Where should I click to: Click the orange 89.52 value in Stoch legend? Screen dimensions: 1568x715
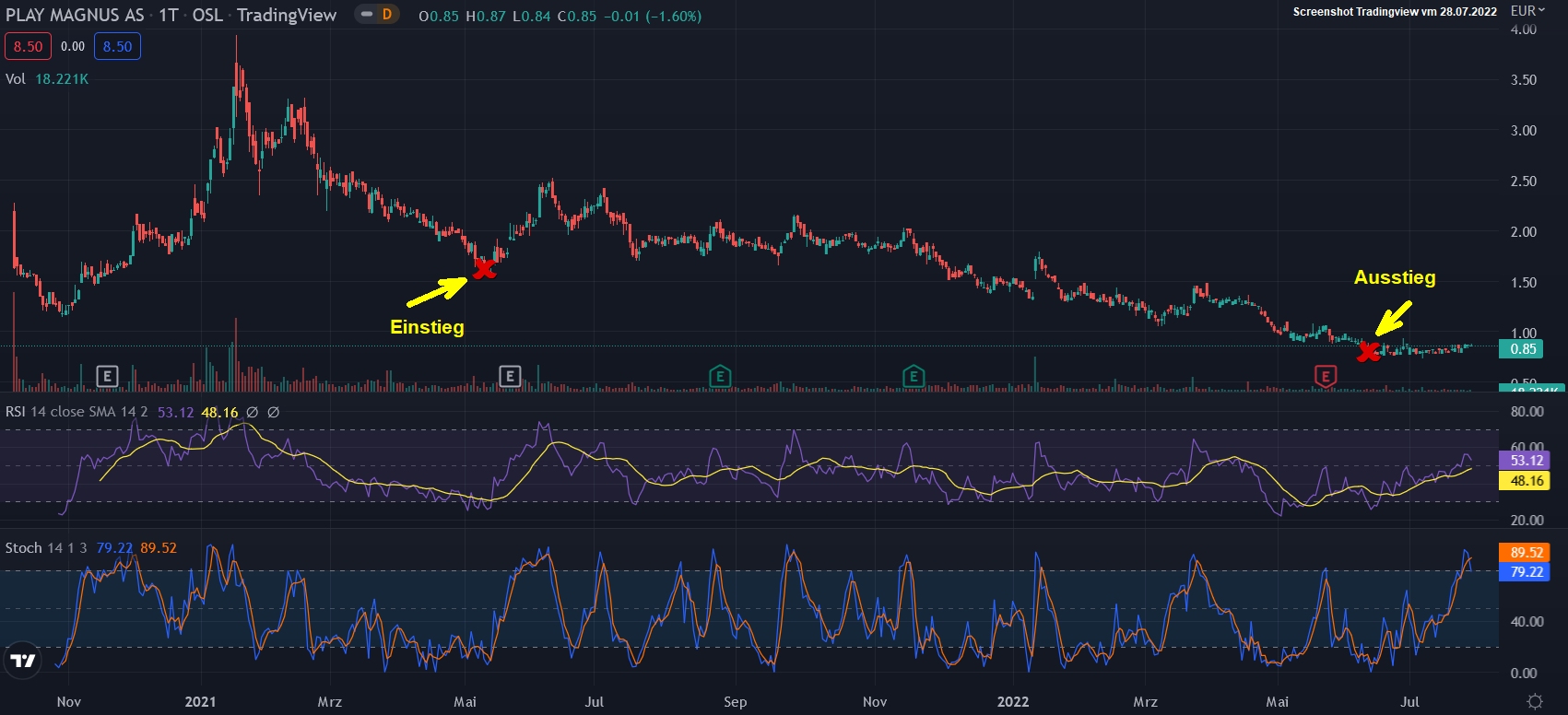coord(159,548)
